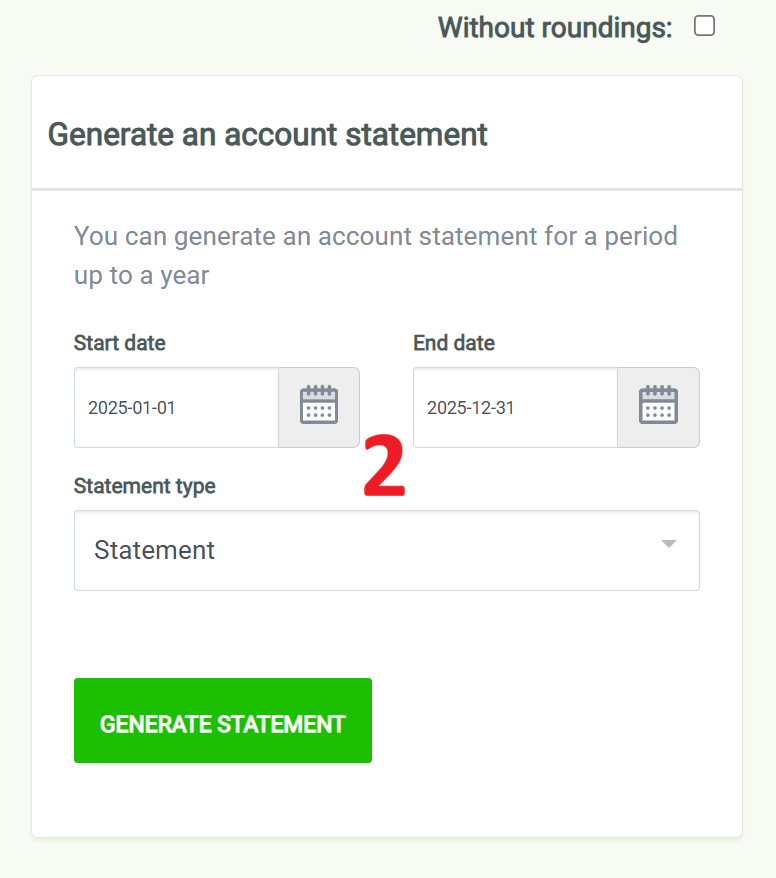Click the calendar icon beside 2025-12-31
Viewport: 776px width, 878px height.
[658, 407]
